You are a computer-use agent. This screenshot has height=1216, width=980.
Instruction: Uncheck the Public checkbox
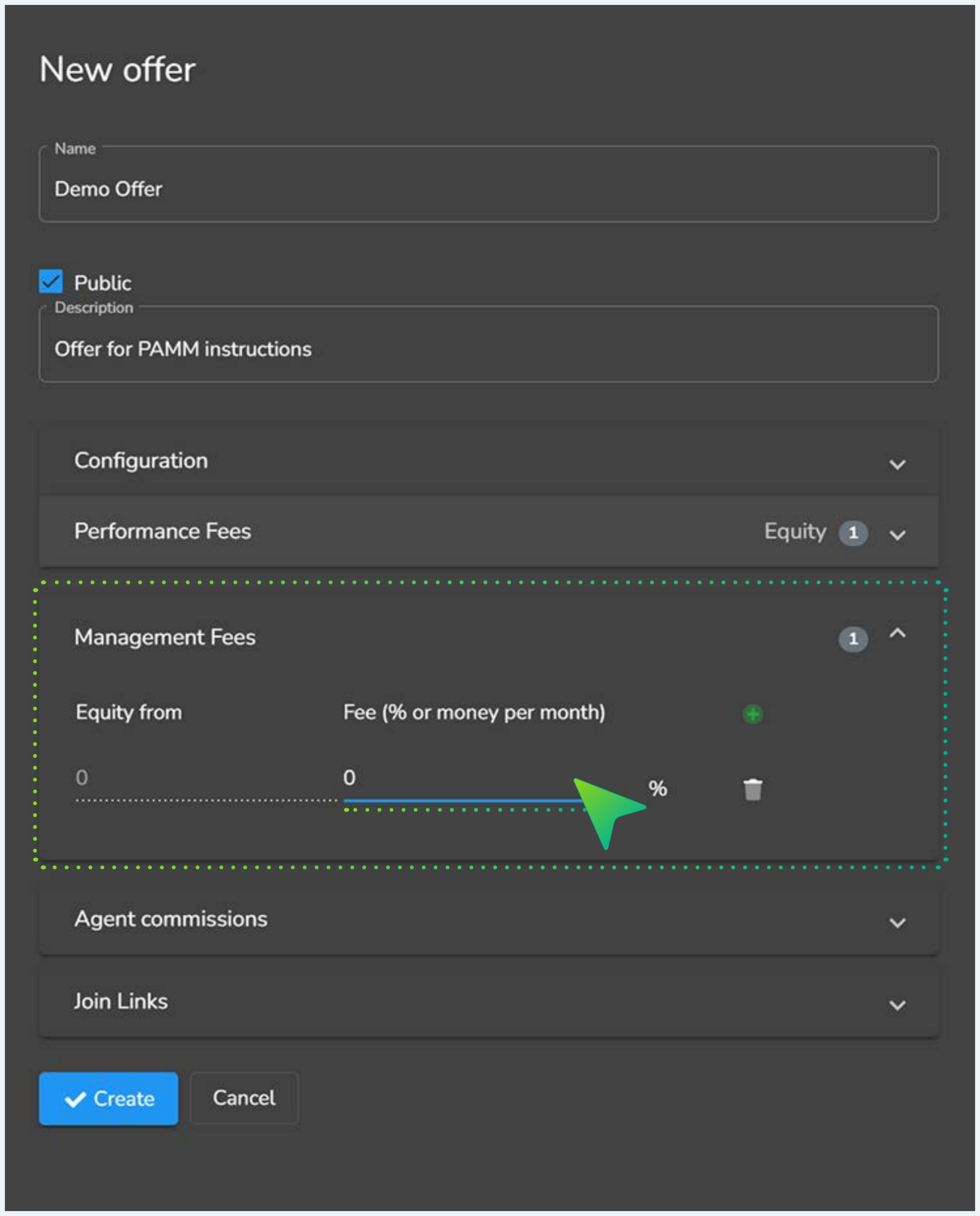pyautogui.click(x=51, y=281)
